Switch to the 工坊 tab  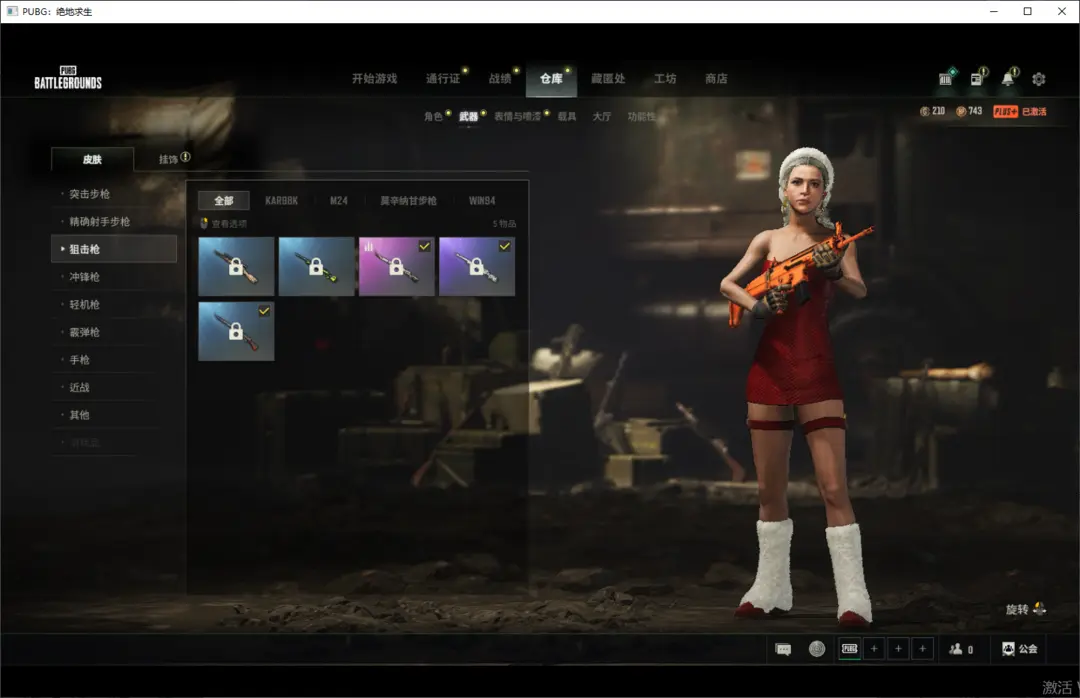(x=665, y=79)
